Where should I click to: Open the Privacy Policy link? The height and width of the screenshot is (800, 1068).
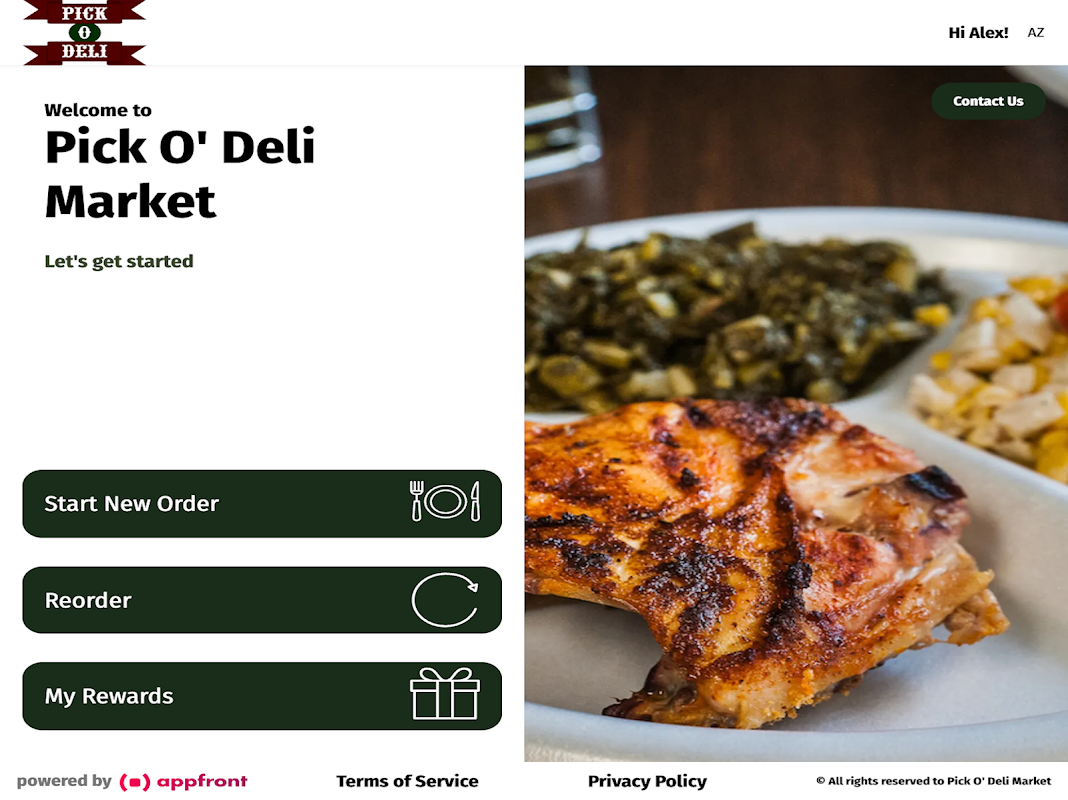(647, 781)
